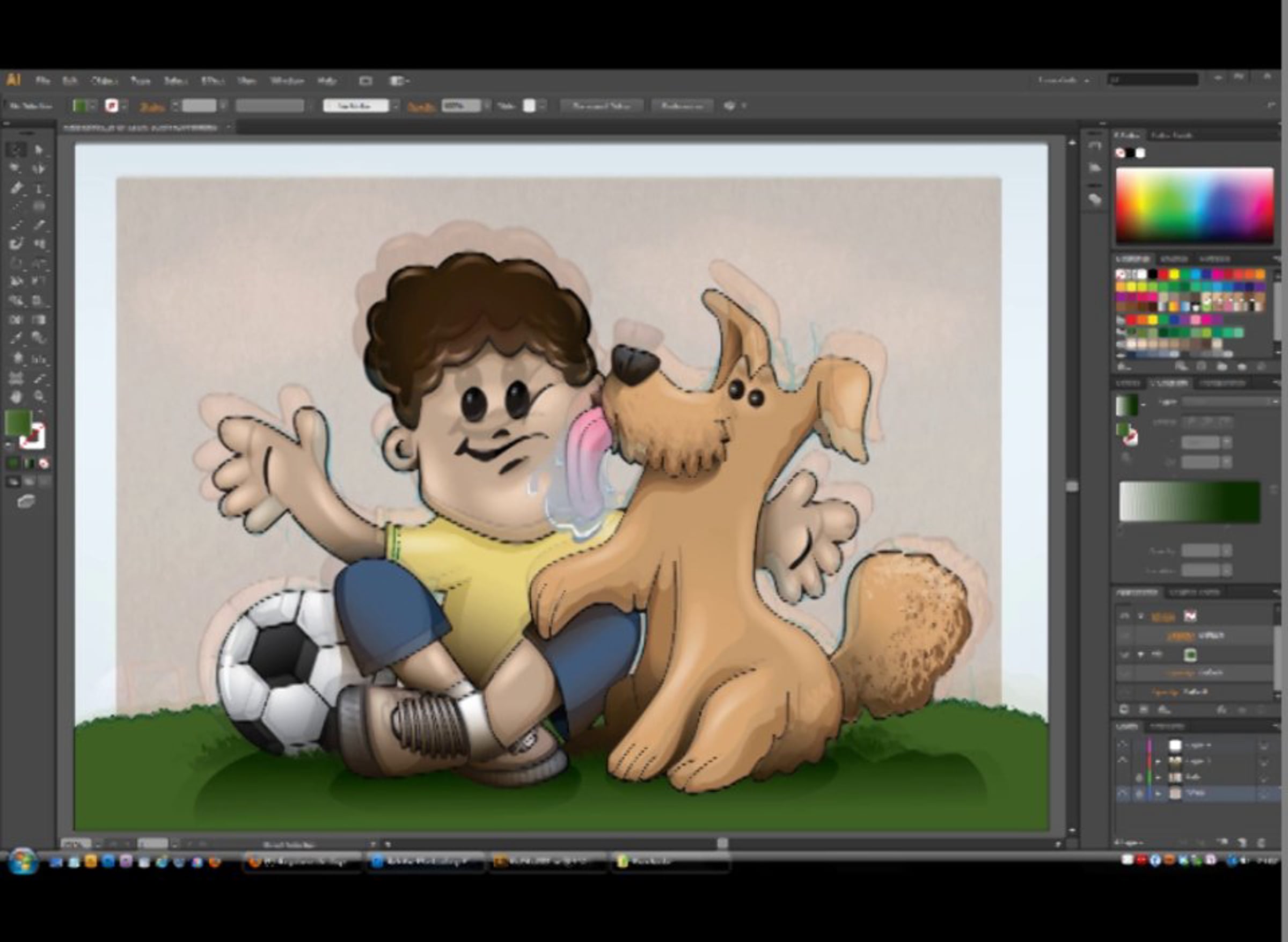
Task: Click the Document Setup button
Action: coord(601,106)
